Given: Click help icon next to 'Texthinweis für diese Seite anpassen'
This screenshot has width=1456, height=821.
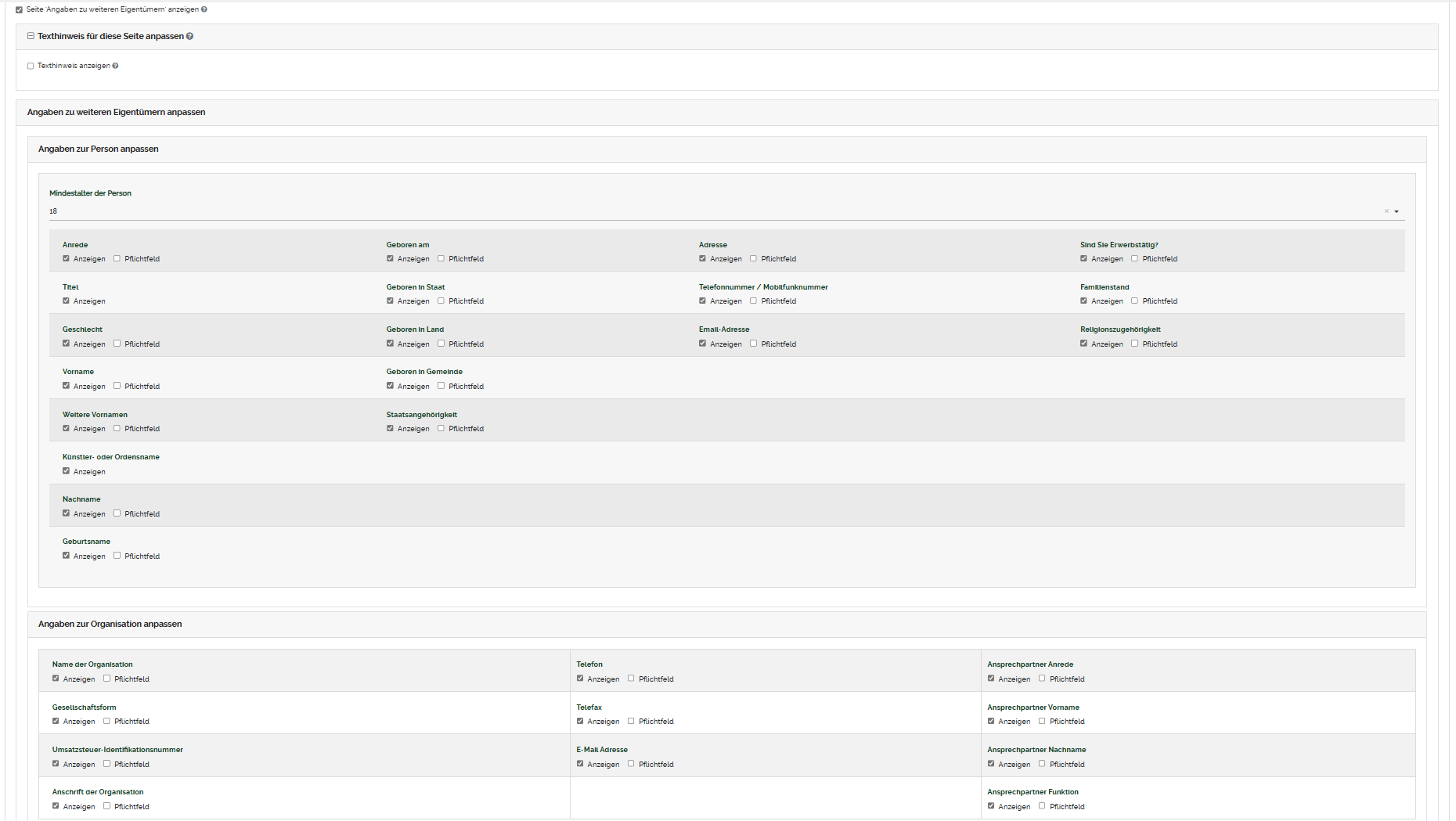Looking at the screenshot, I should 189,36.
